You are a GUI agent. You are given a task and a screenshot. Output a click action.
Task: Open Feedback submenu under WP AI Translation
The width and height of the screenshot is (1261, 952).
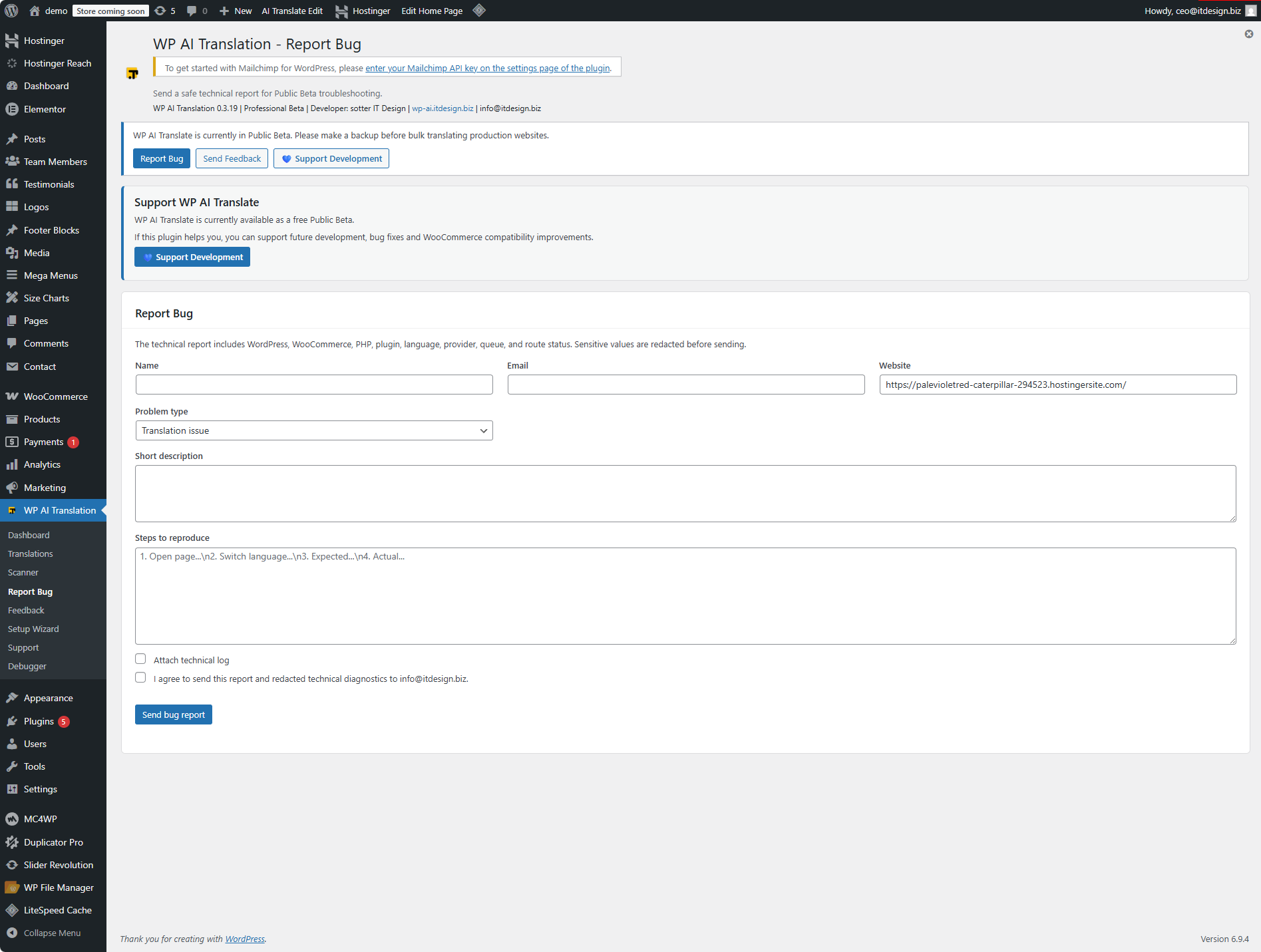26,610
